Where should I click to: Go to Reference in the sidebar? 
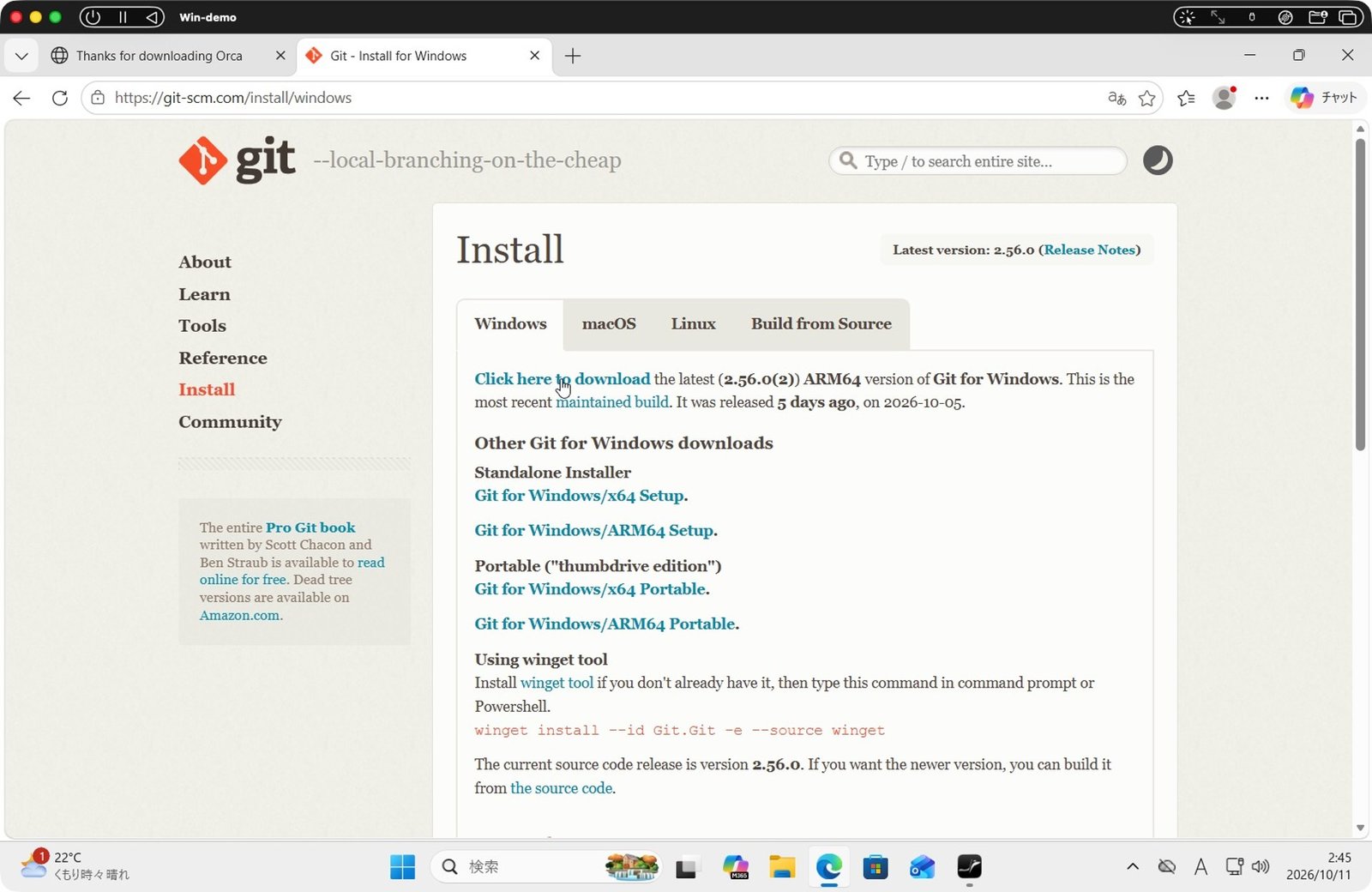point(223,358)
